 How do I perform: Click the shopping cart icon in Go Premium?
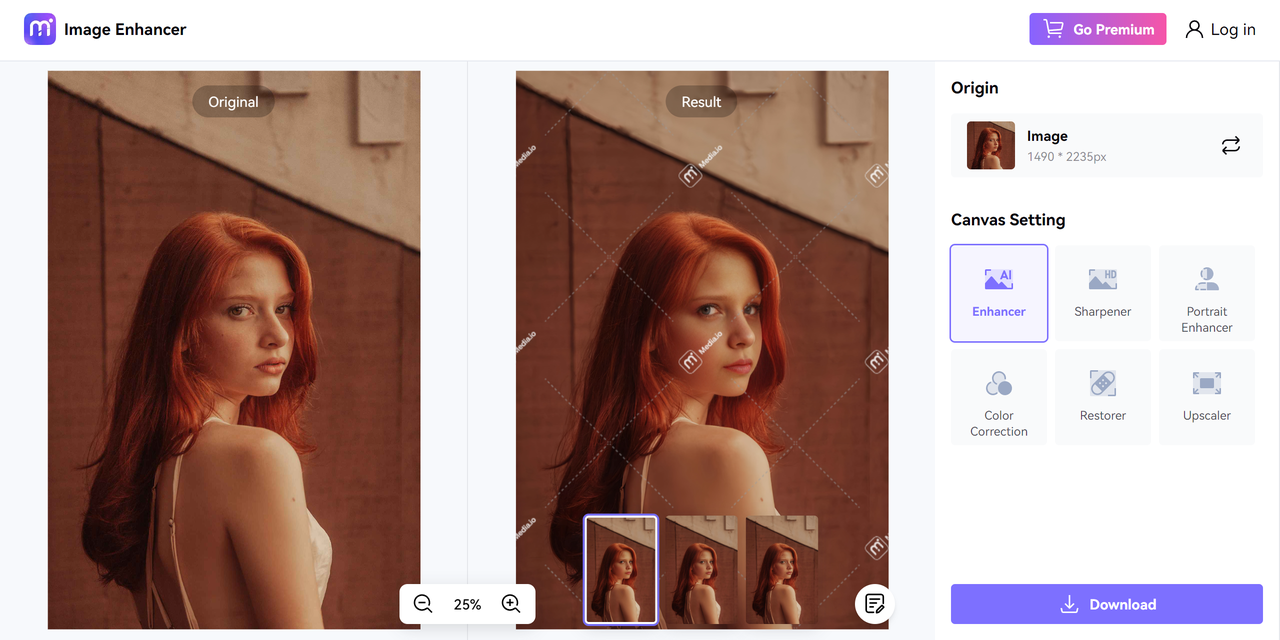1053,29
